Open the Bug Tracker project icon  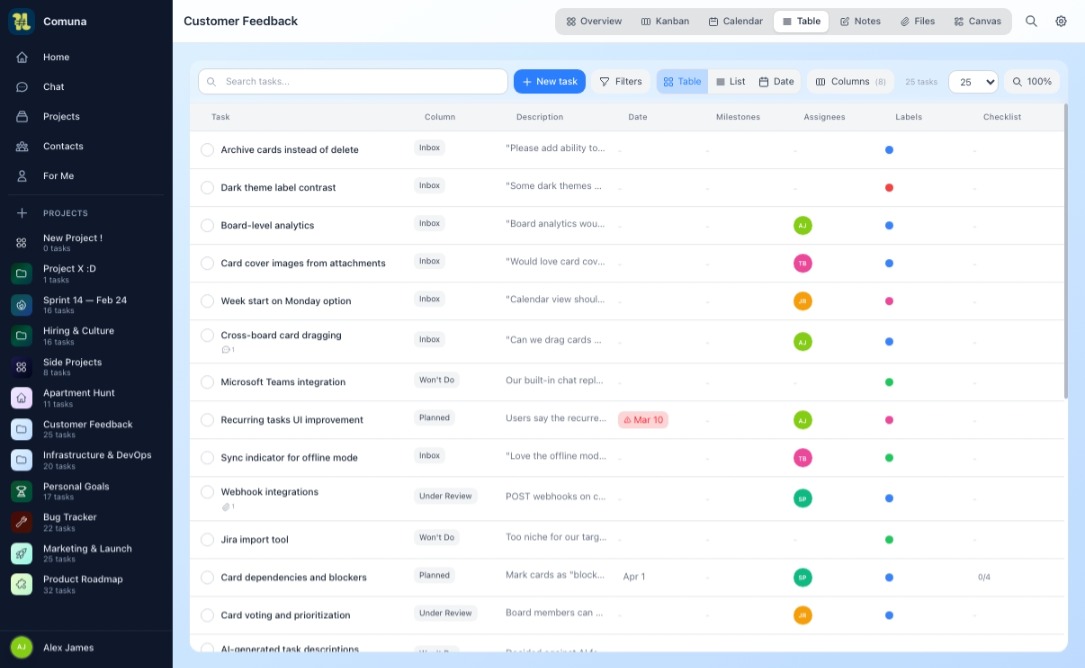[21, 522]
